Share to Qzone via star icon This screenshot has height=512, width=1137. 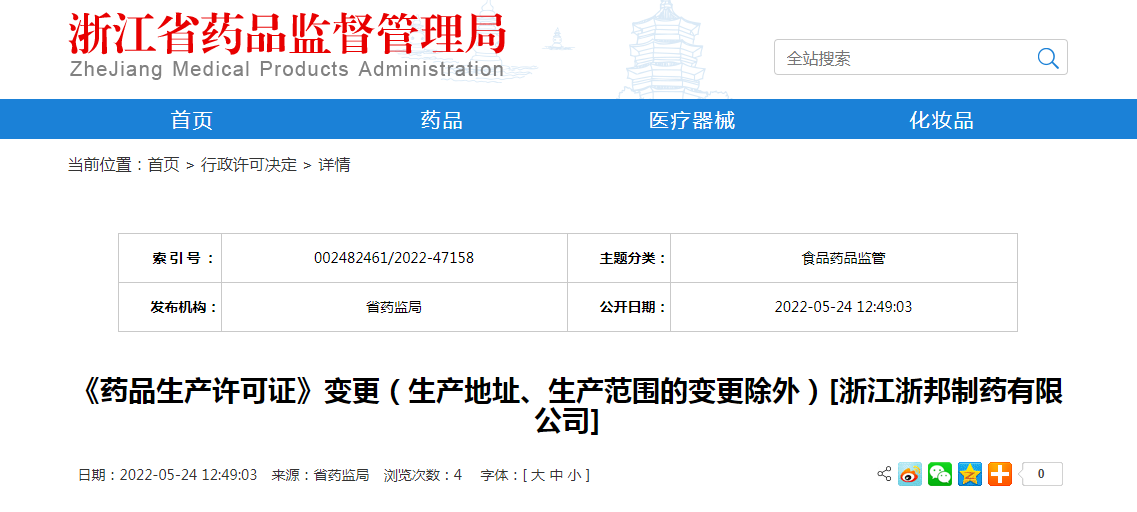click(969, 474)
